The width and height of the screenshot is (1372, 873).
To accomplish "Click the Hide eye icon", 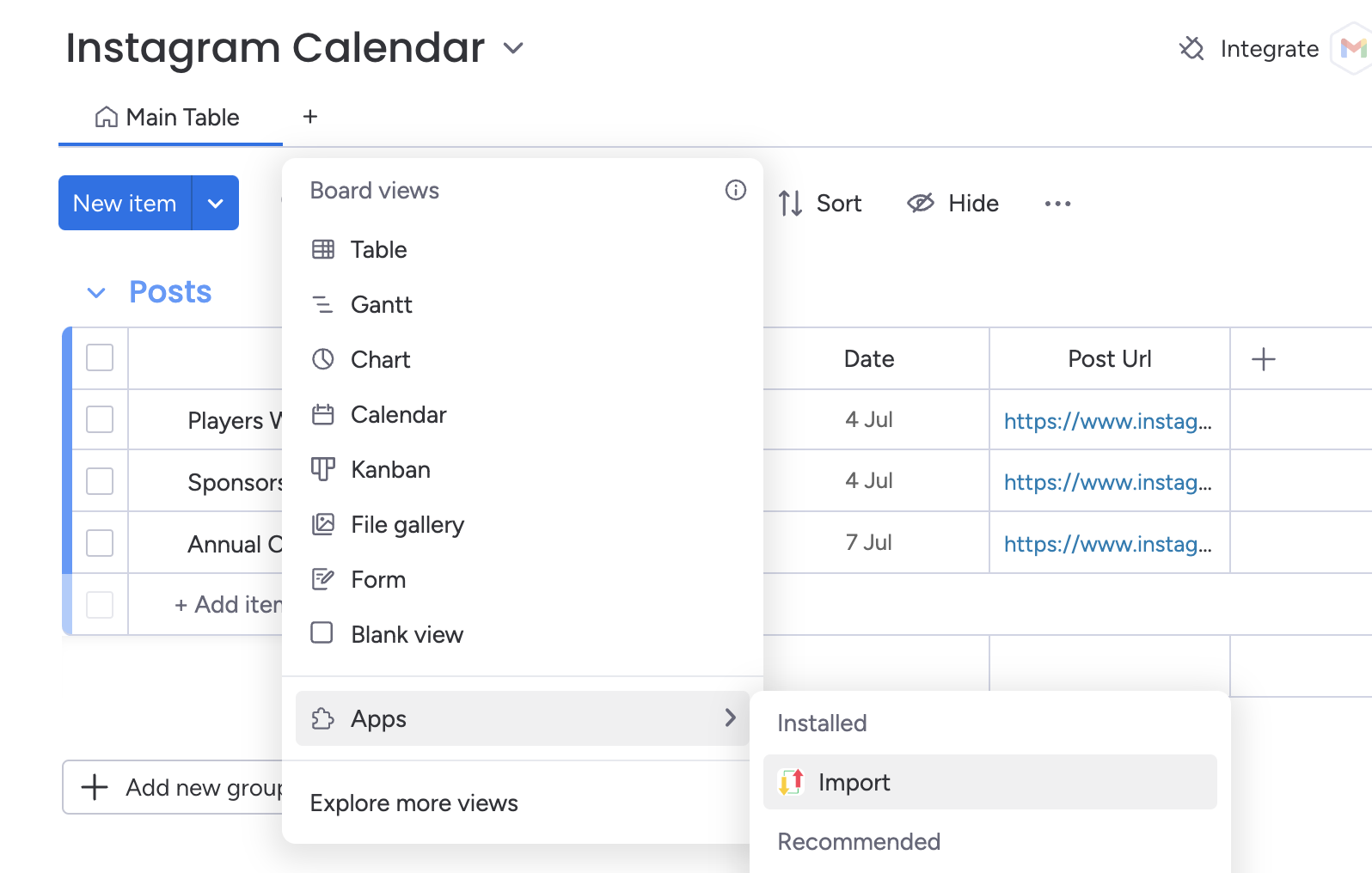I will click(x=920, y=203).
